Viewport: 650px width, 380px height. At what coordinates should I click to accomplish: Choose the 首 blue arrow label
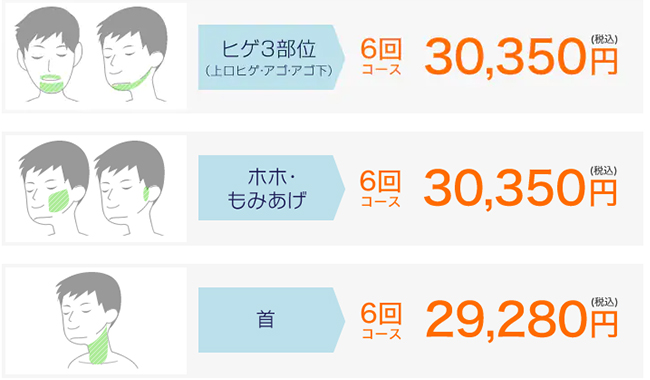click(x=271, y=320)
